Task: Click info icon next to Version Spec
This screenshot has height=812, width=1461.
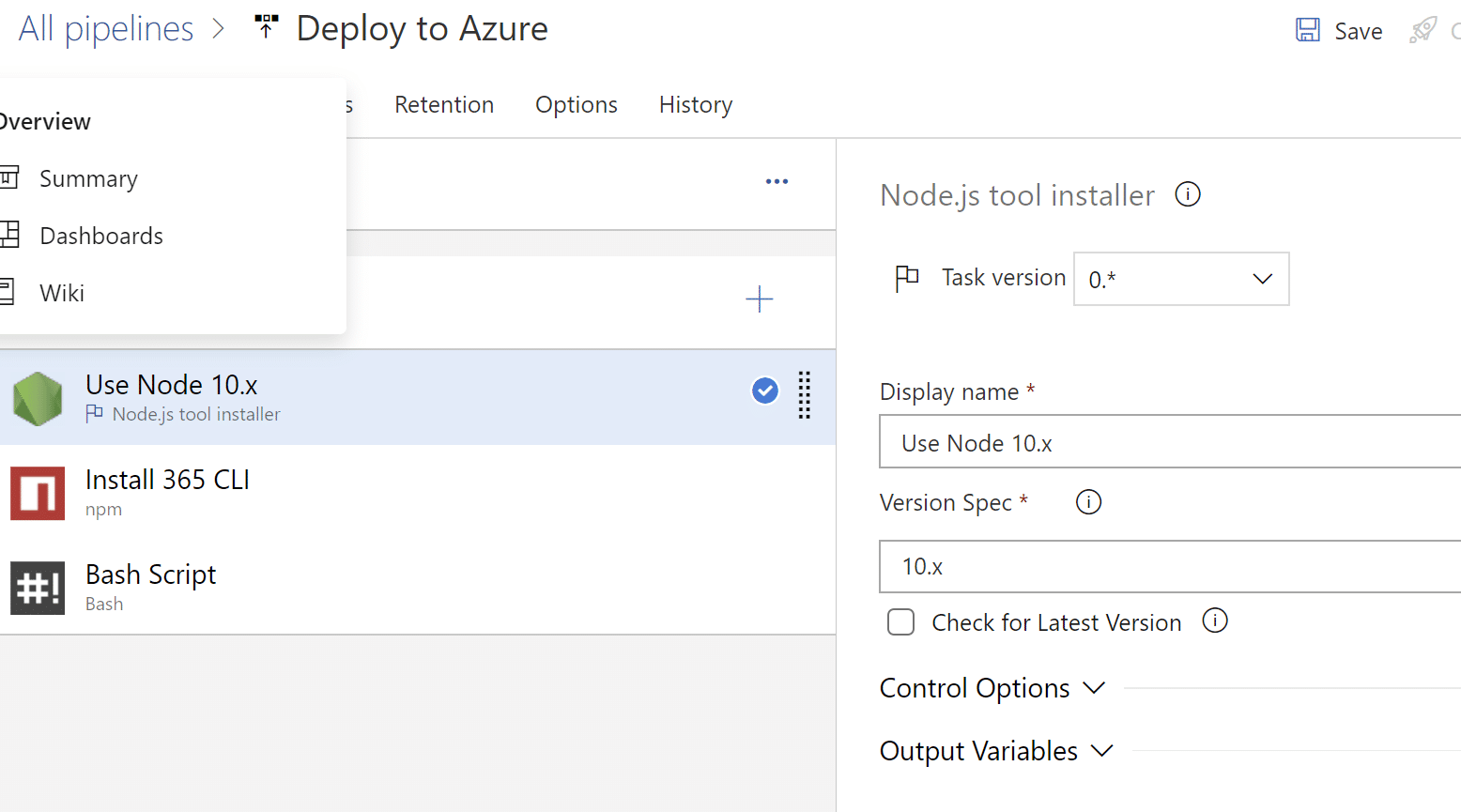Action: coord(1088,502)
